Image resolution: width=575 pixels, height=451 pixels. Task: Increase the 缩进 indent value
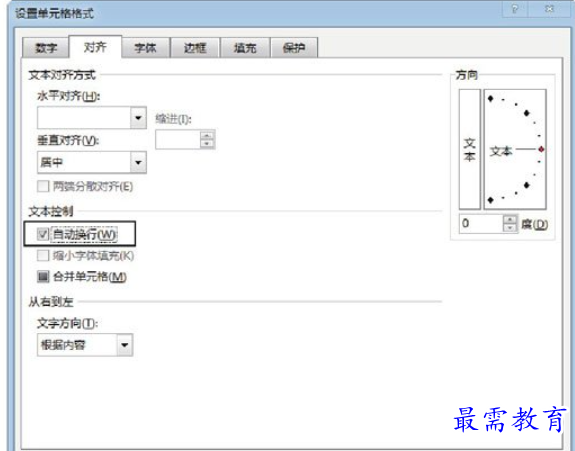(207, 135)
